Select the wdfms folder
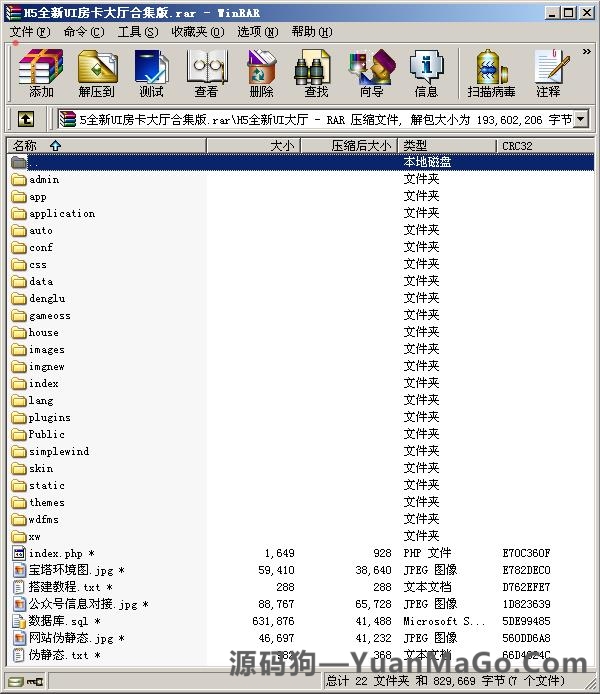This screenshot has width=600, height=694. click(x=35, y=519)
